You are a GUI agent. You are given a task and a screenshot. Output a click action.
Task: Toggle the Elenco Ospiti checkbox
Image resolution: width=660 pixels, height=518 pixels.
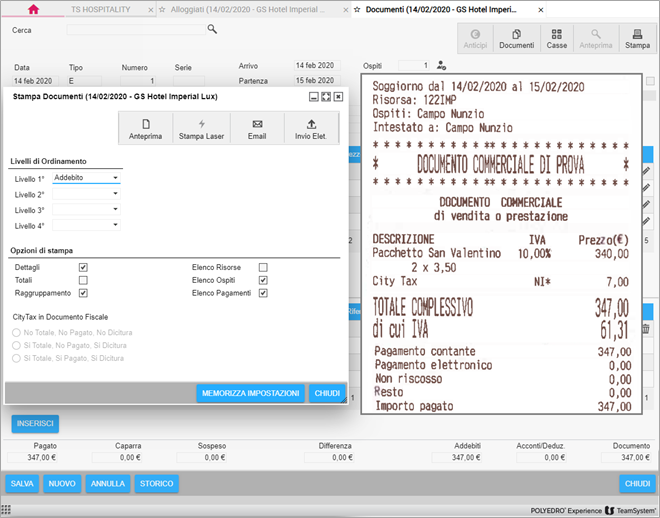tap(263, 280)
